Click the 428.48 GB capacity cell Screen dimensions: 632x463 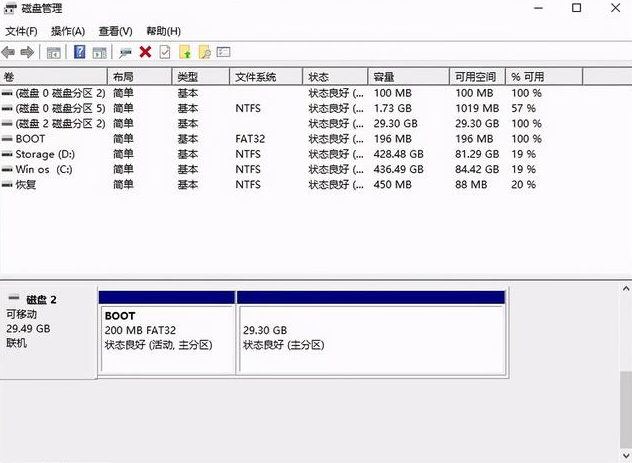398,154
